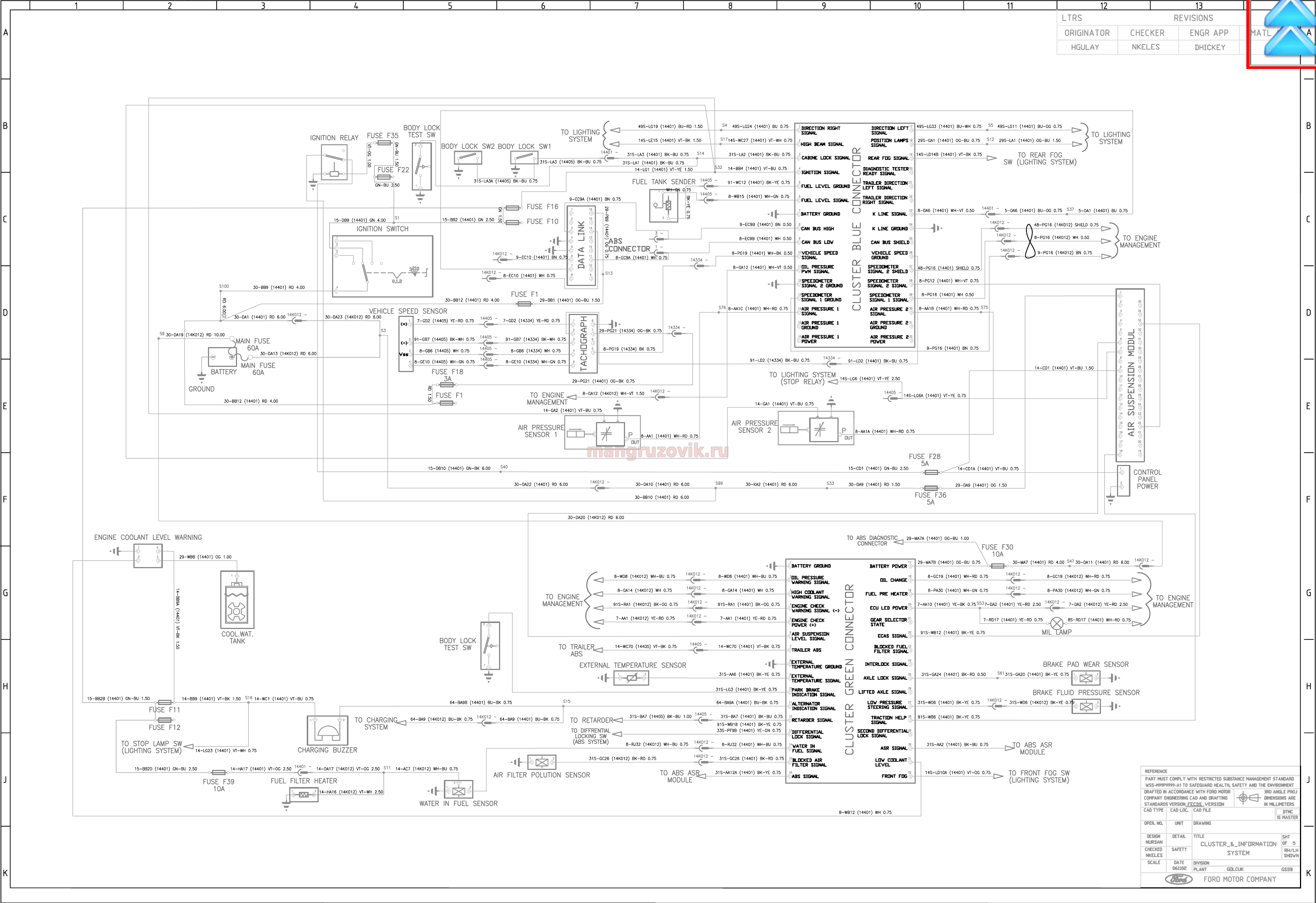Click the 'CLUSTER BLUE CONNECTOR' label
Image resolution: width=1316 pixels, height=903 pixels.
[856, 229]
